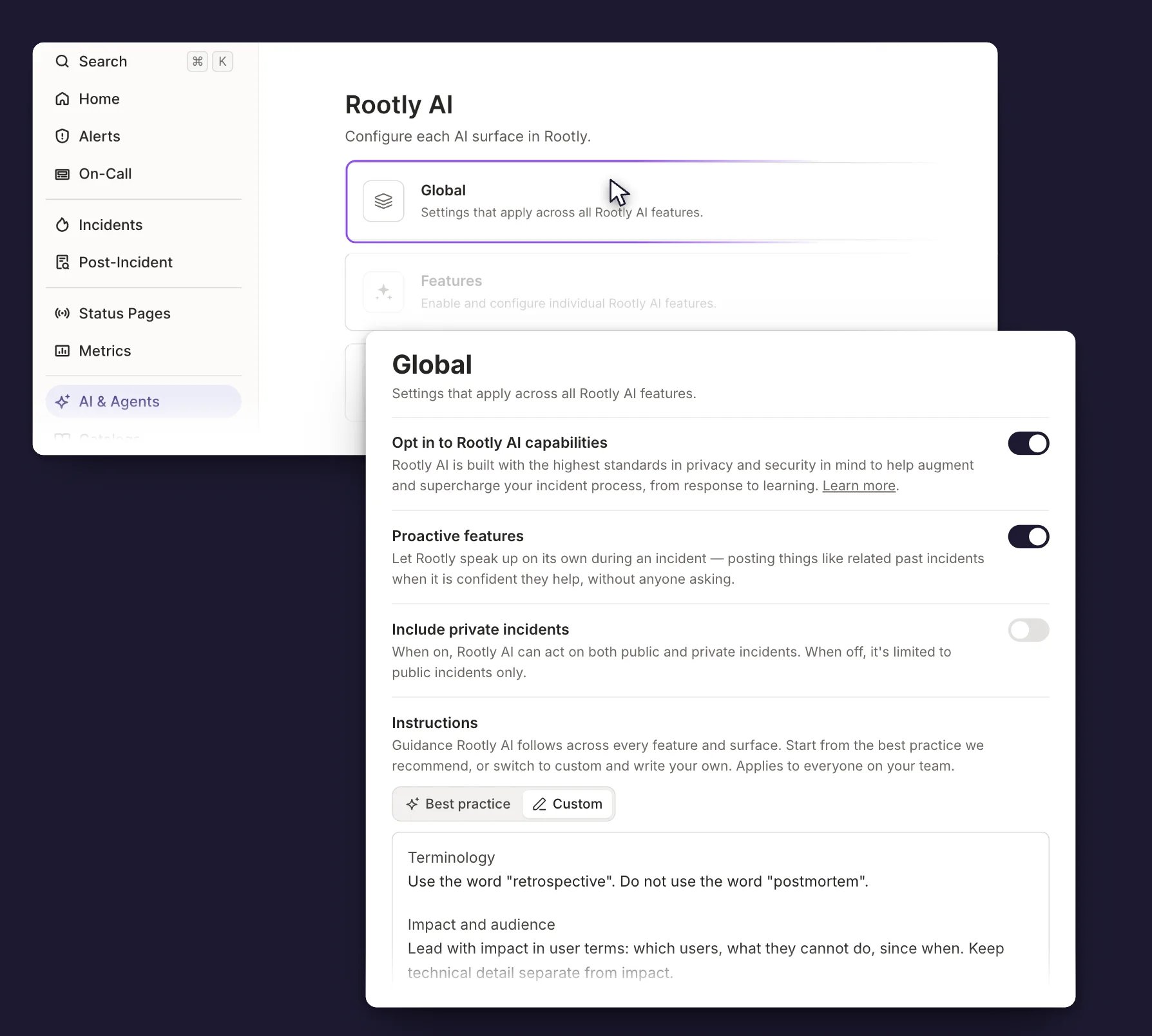
Task: Select AI & Agents menu item
Action: click(144, 401)
